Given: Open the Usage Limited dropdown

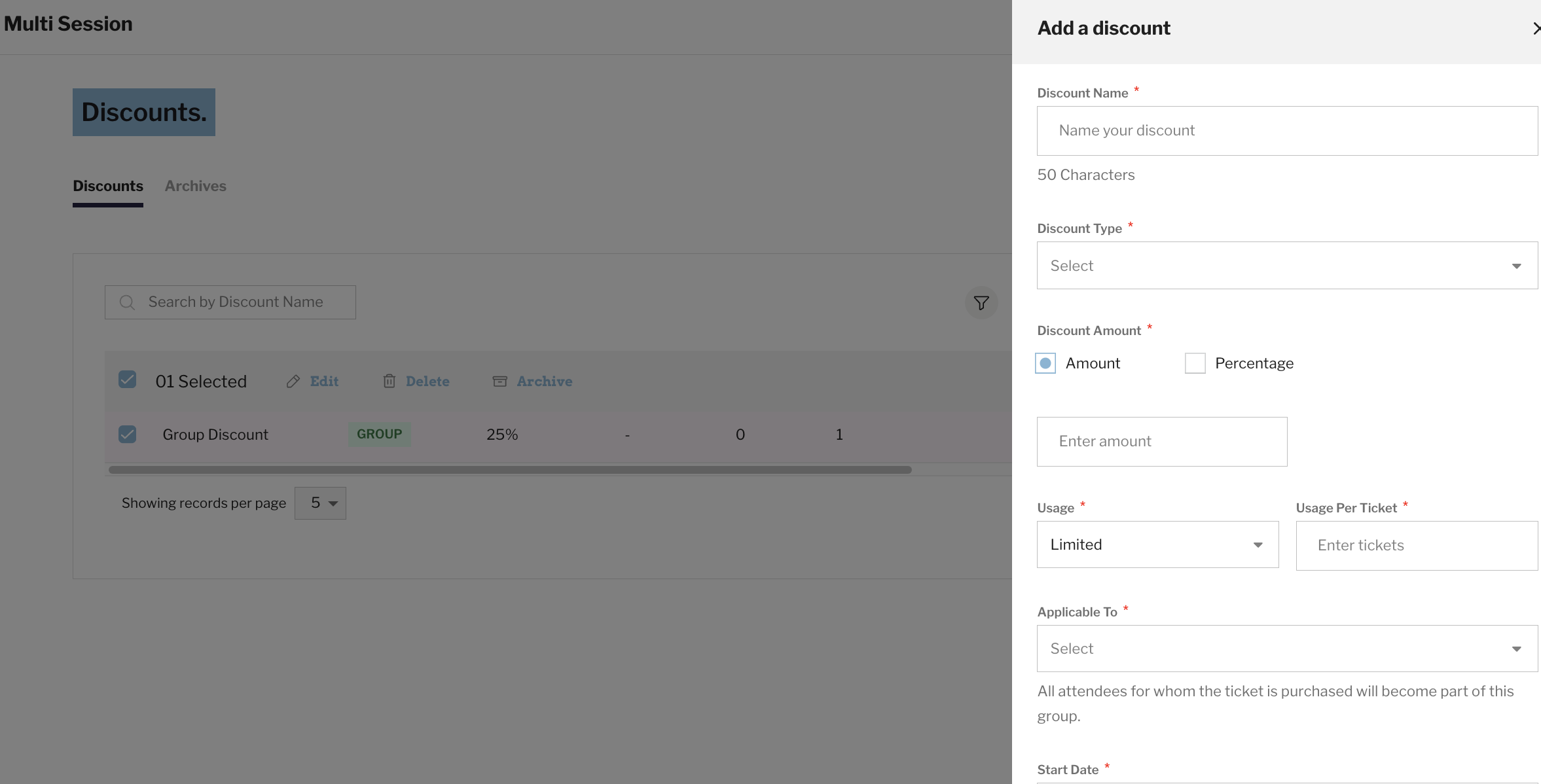Looking at the screenshot, I should (1157, 544).
